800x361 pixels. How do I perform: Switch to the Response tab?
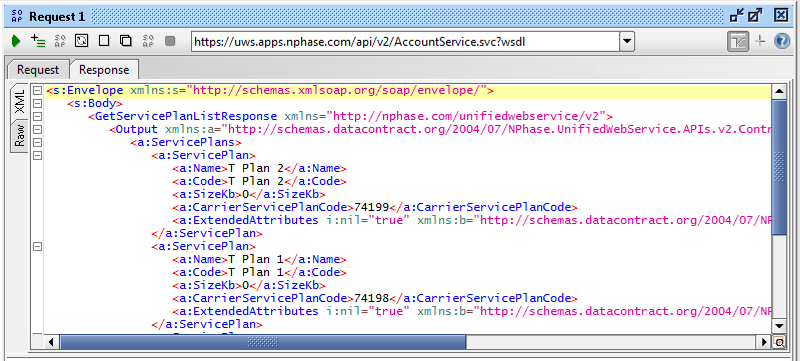pos(104,69)
